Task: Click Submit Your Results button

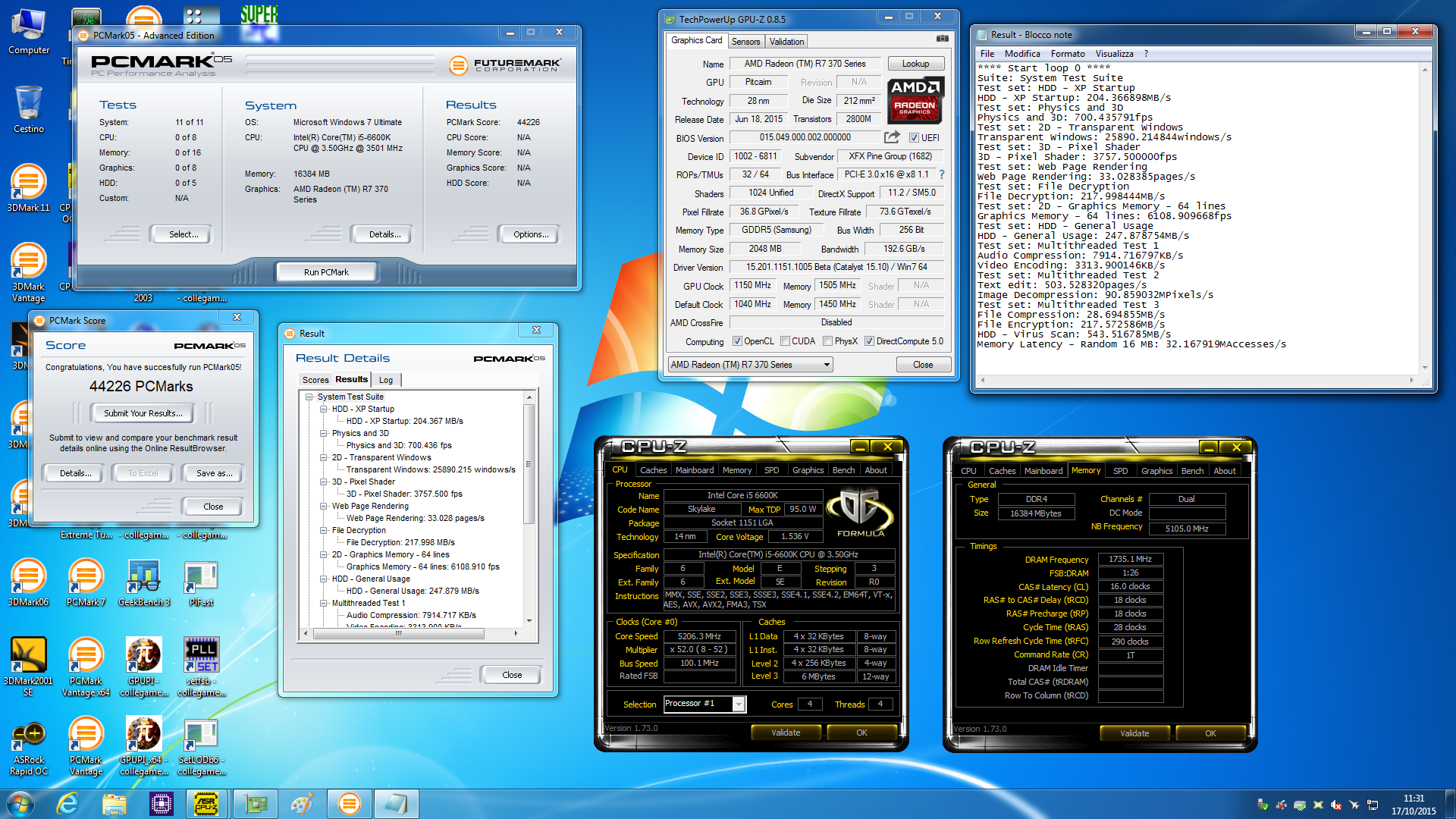Action: [x=143, y=413]
